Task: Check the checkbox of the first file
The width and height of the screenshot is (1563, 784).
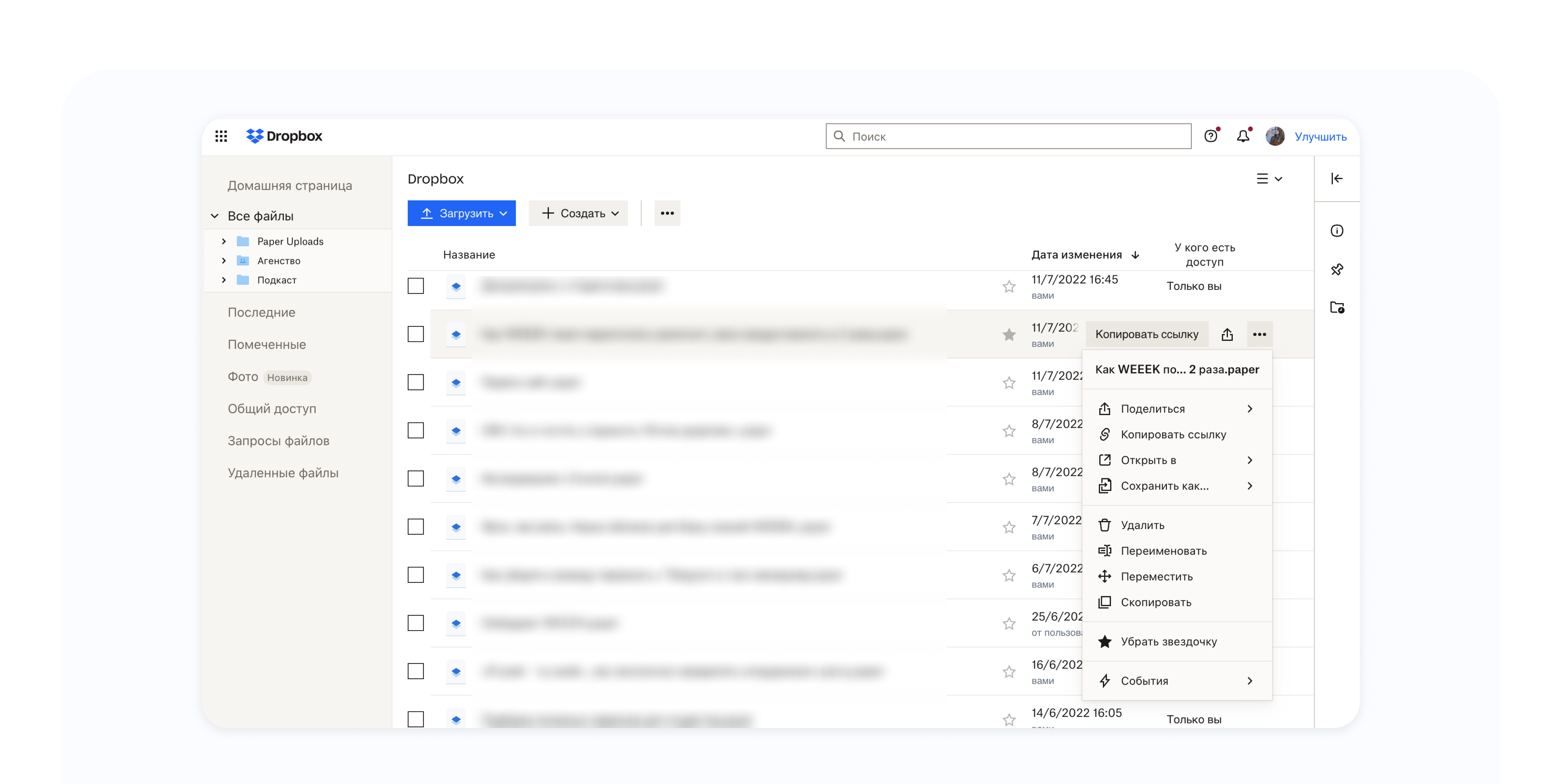Action: [415, 286]
